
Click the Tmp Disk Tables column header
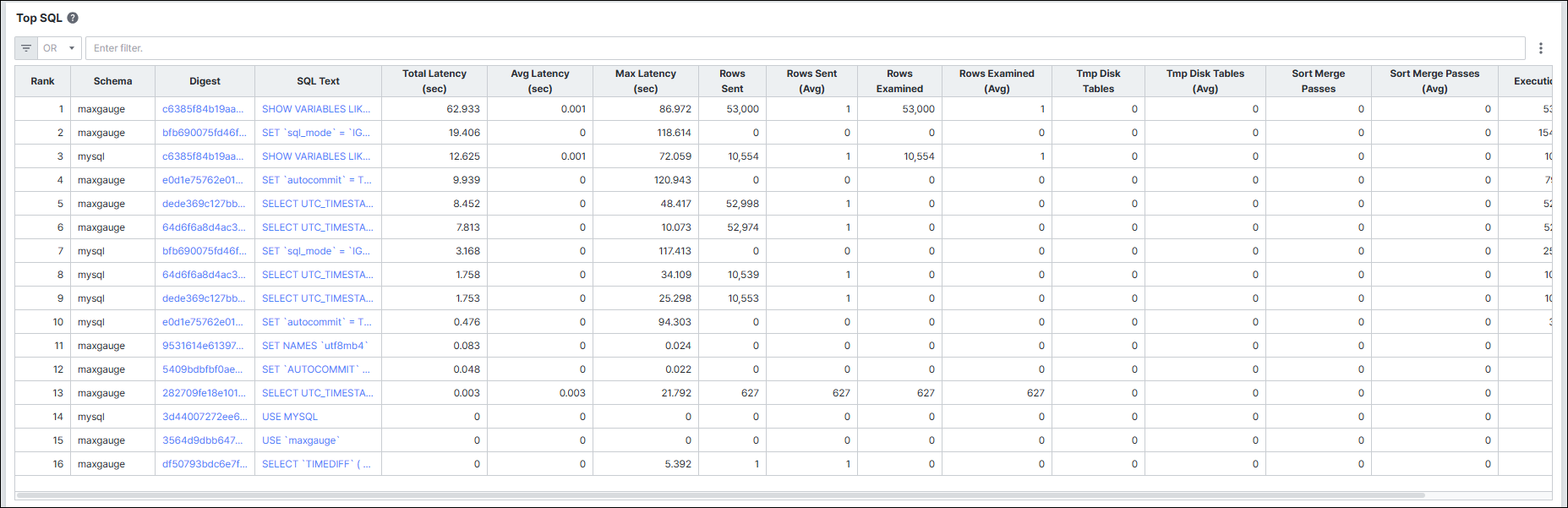coord(1098,81)
